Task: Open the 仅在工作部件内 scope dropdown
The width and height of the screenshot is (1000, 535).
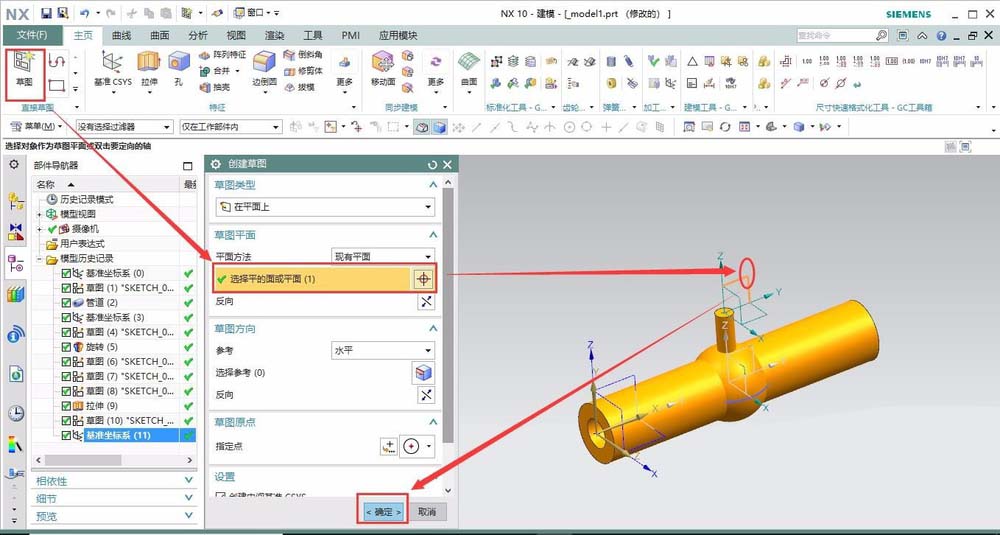Action: click(231, 127)
